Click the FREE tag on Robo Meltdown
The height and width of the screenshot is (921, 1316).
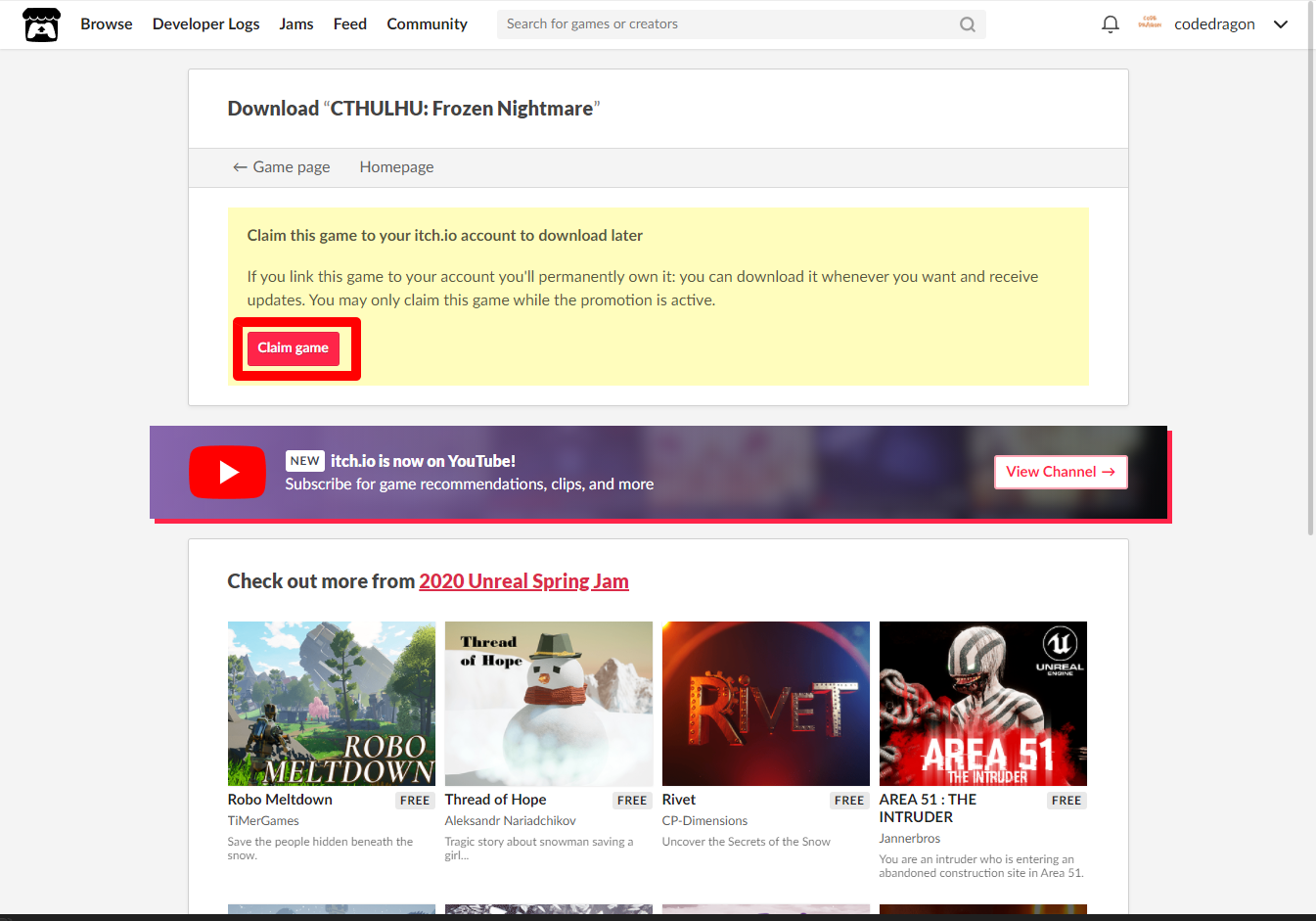pos(415,801)
